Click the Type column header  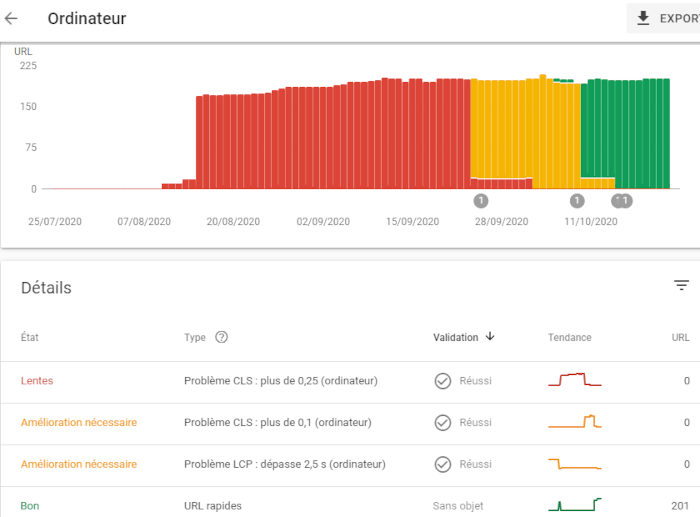195,337
